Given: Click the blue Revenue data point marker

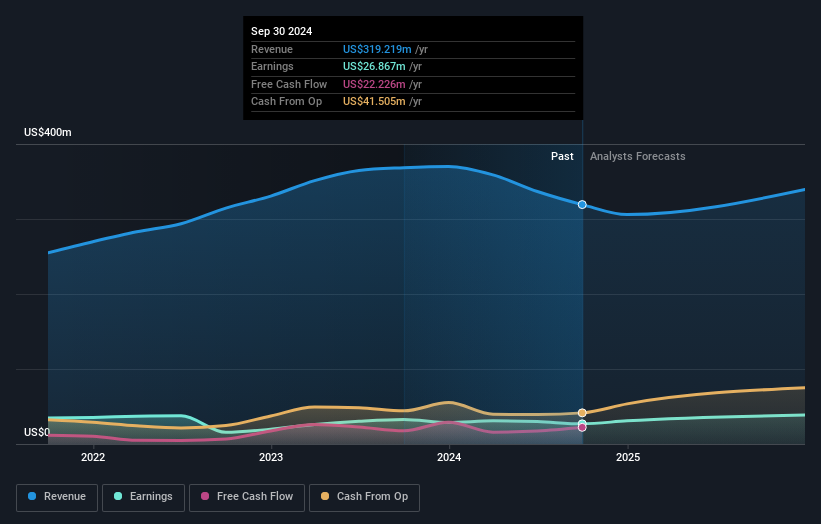Looking at the screenshot, I should [x=582, y=205].
